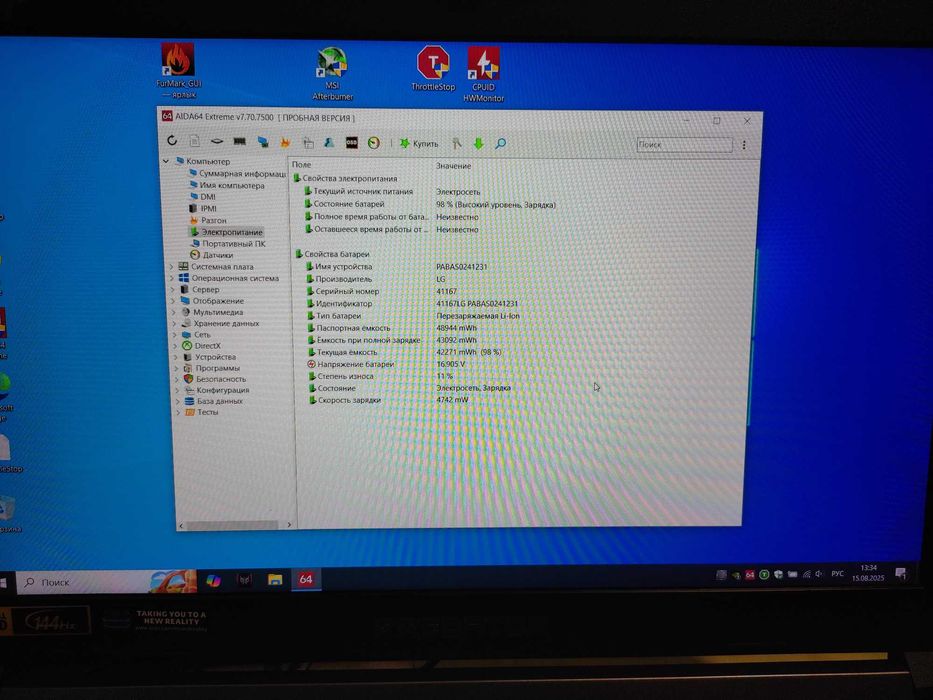This screenshot has width=933, height=700.
Task: Select Имя компьютера tree item
Action: [x=227, y=185]
